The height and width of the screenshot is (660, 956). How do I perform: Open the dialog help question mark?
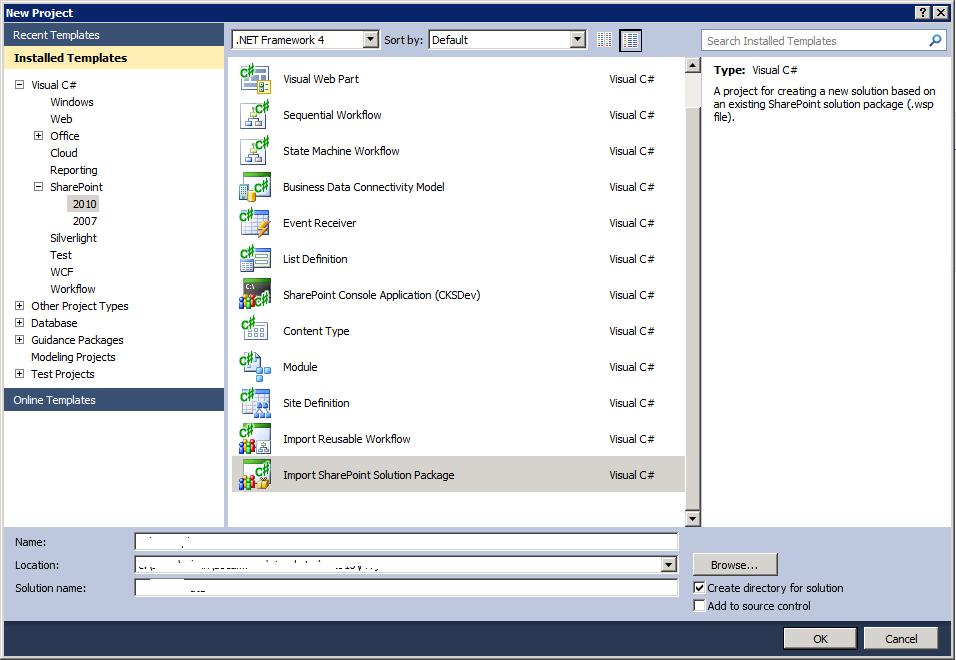pos(923,12)
